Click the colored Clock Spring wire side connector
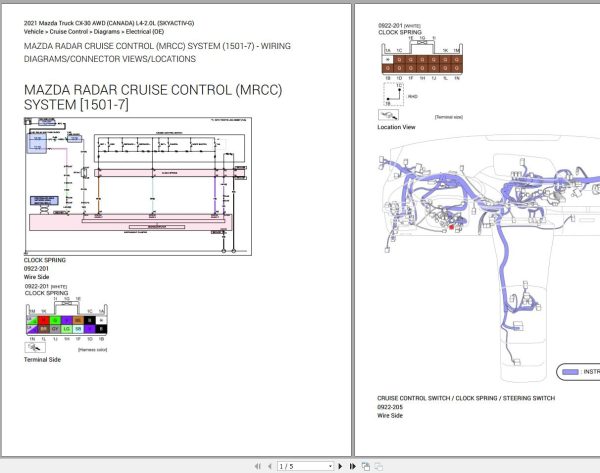This screenshot has width=600, height=473. pyautogui.click(x=67, y=319)
